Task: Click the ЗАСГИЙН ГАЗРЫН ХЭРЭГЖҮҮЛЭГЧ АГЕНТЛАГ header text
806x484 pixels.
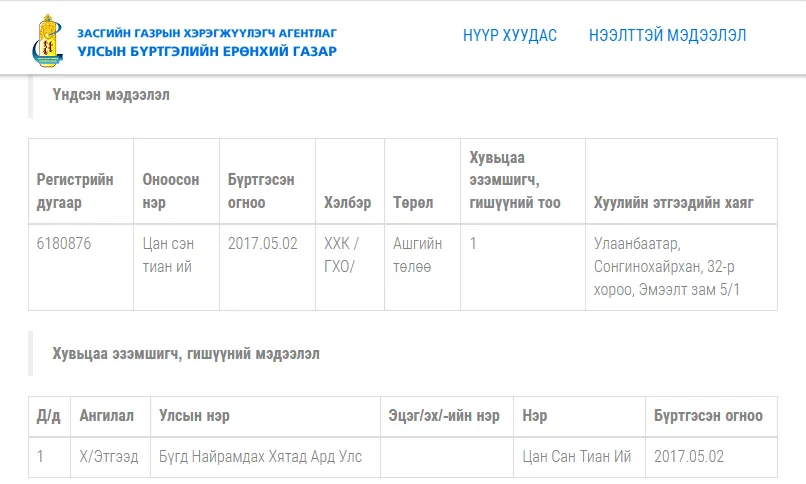Action: pyautogui.click(x=207, y=33)
